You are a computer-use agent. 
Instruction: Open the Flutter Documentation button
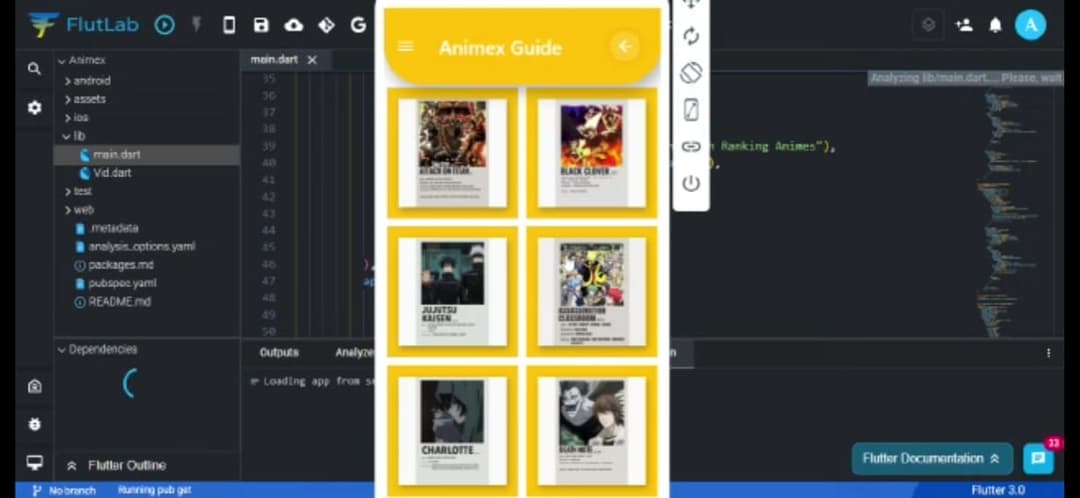932,459
